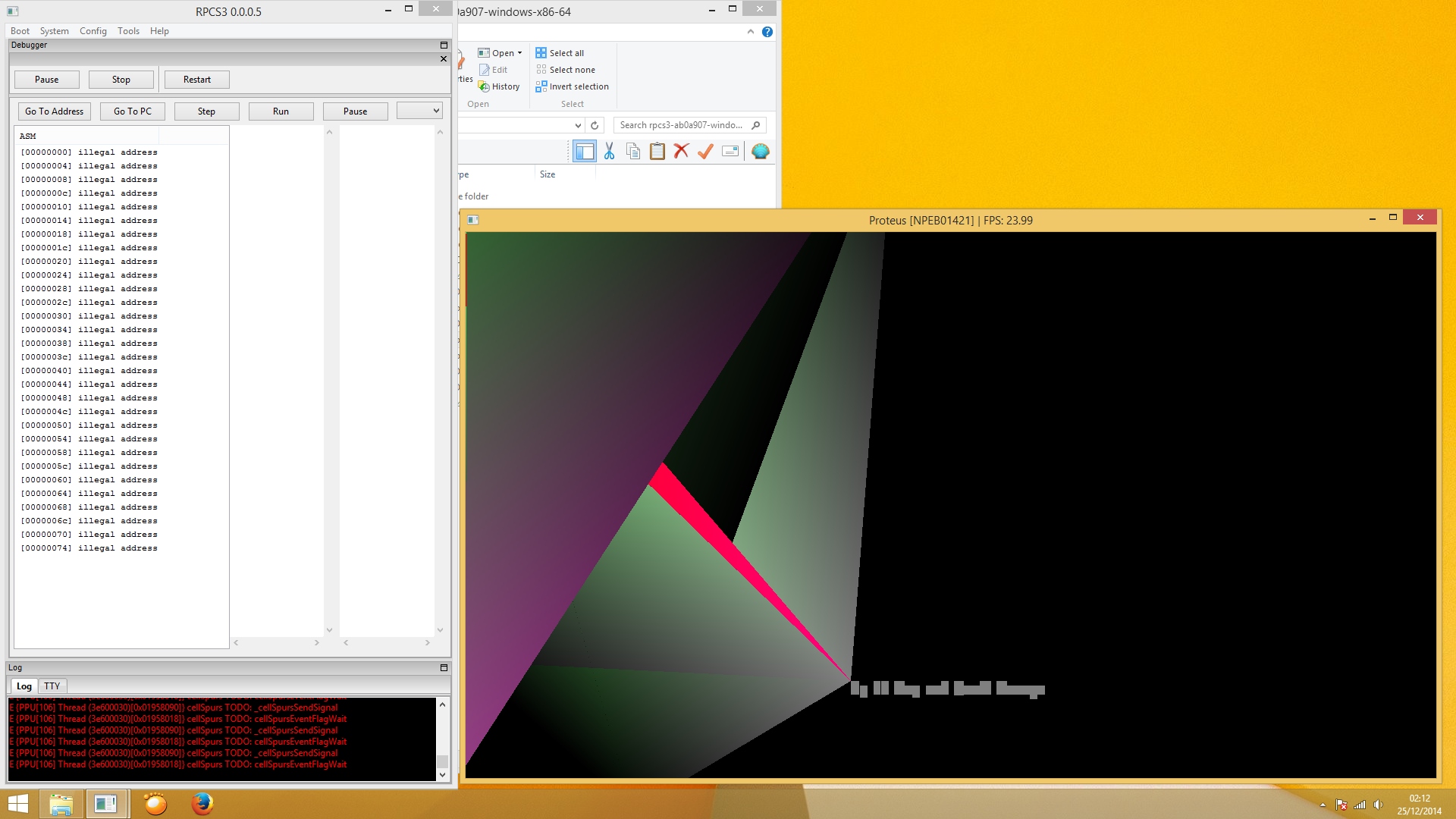
Task: Click the Stop emulation button
Action: pyautogui.click(x=121, y=80)
